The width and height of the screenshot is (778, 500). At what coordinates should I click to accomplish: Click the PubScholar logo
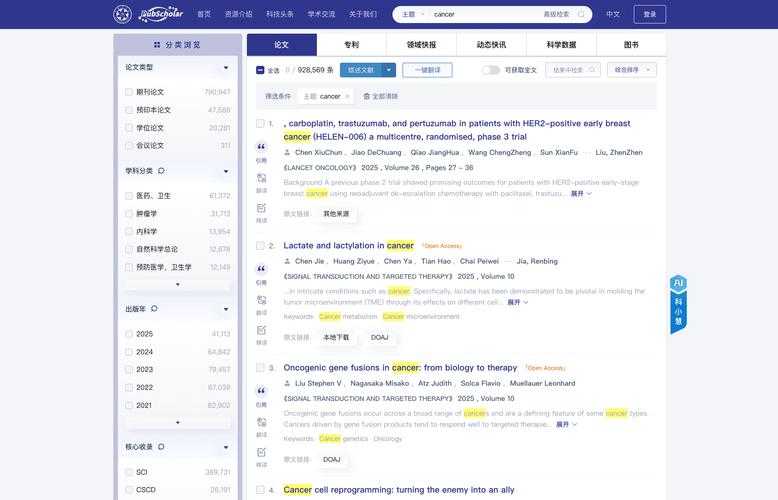(x=148, y=14)
